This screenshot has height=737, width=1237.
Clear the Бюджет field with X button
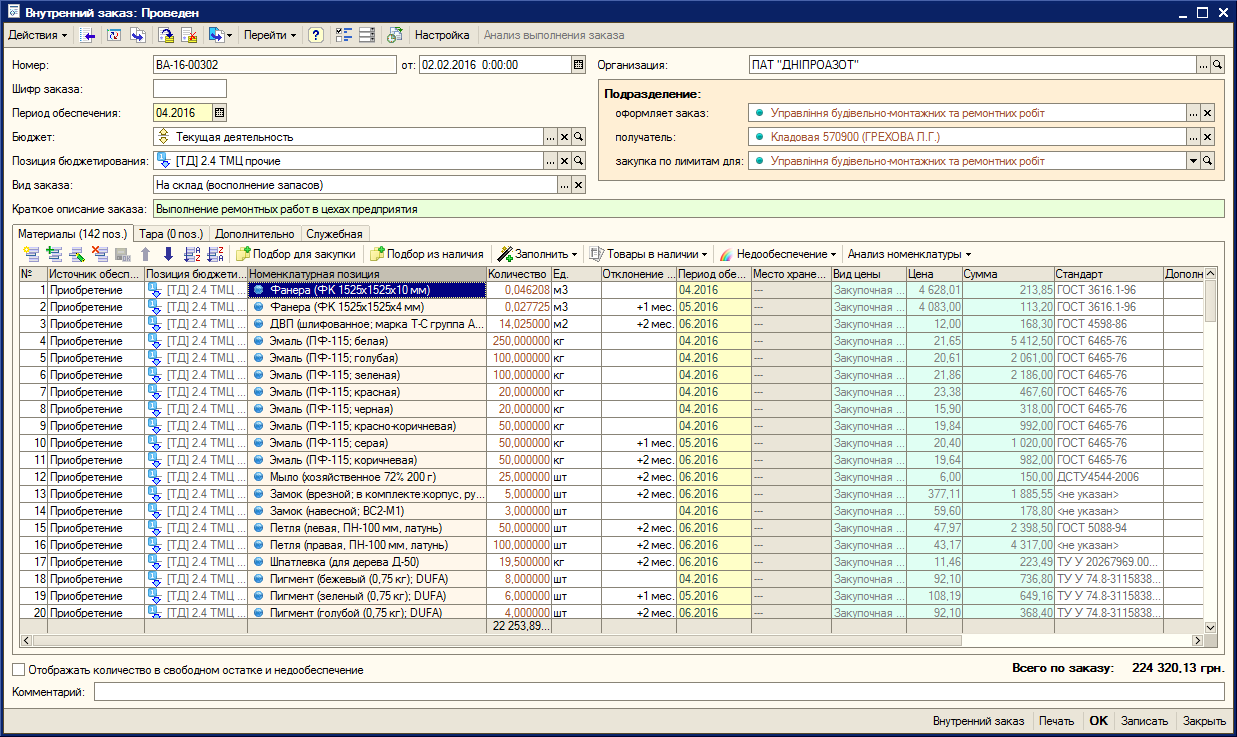coord(564,137)
